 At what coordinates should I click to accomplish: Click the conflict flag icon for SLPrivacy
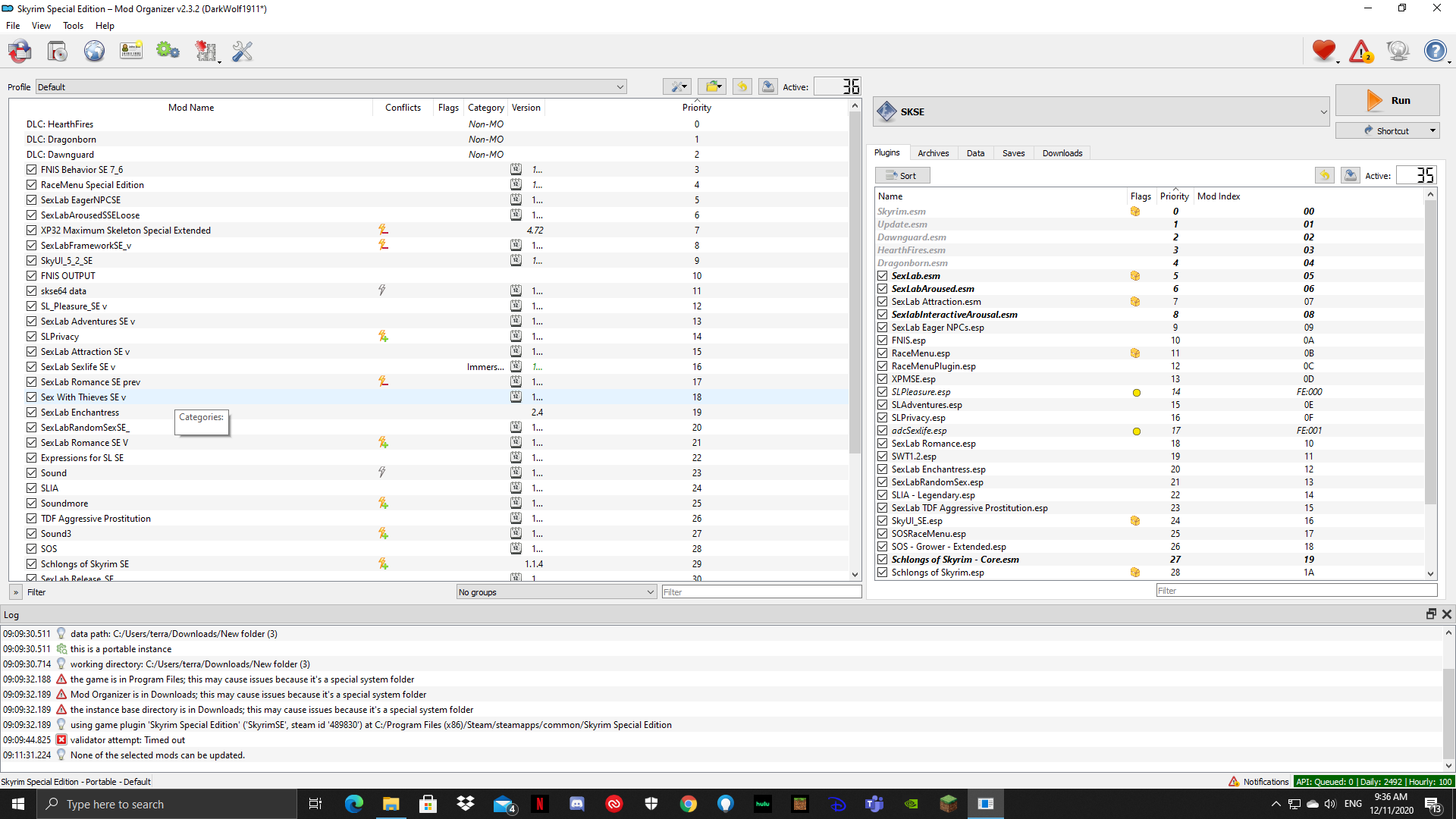pos(383,336)
